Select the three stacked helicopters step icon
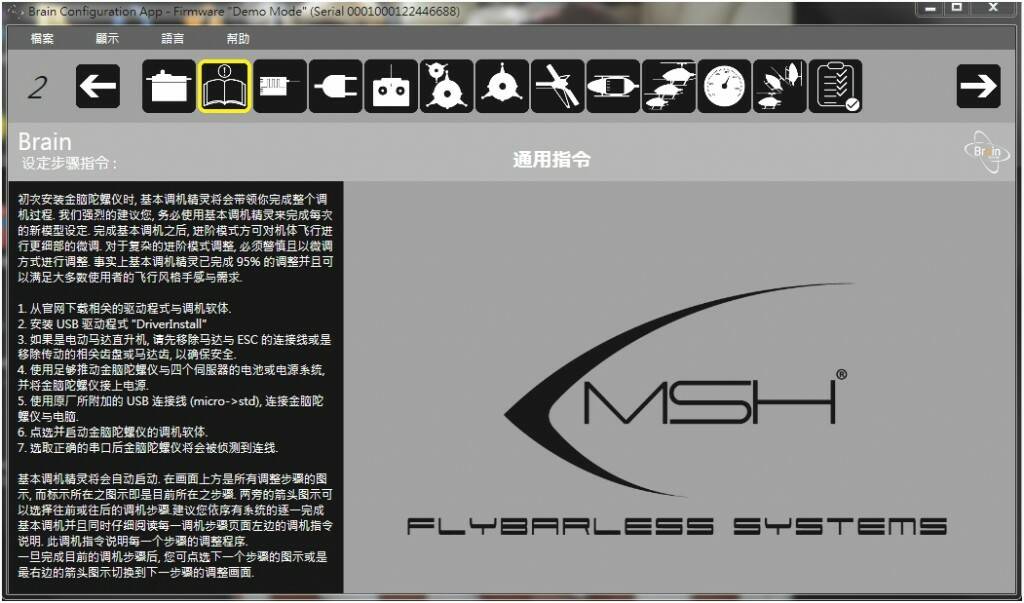This screenshot has height=603, width=1024. click(x=669, y=86)
